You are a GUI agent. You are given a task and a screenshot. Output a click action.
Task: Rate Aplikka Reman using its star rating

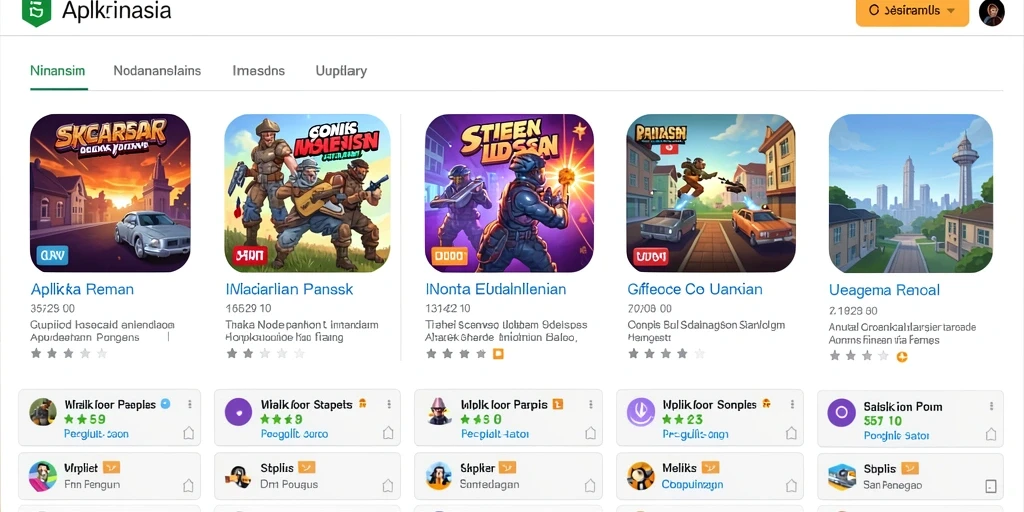69,353
